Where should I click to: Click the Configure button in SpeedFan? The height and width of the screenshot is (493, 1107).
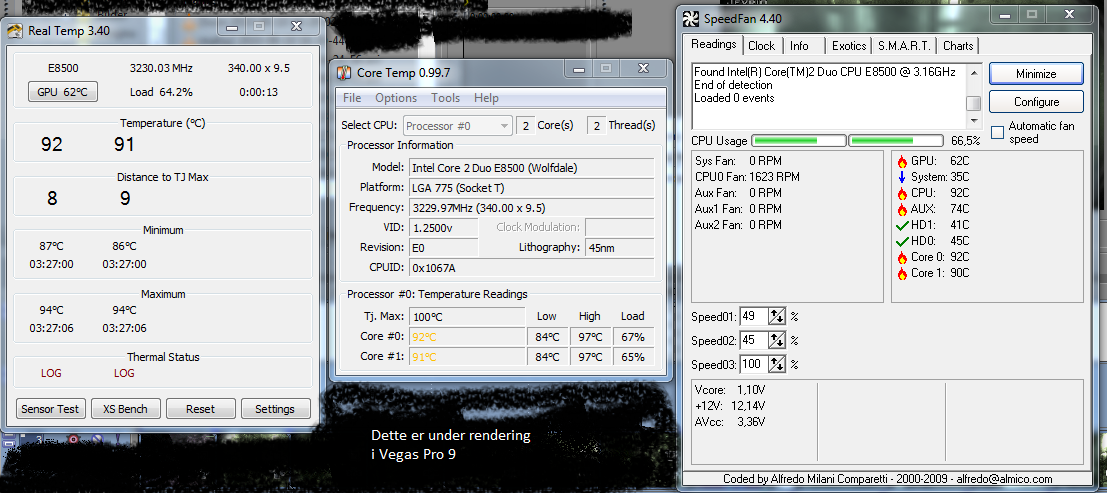click(x=1036, y=102)
